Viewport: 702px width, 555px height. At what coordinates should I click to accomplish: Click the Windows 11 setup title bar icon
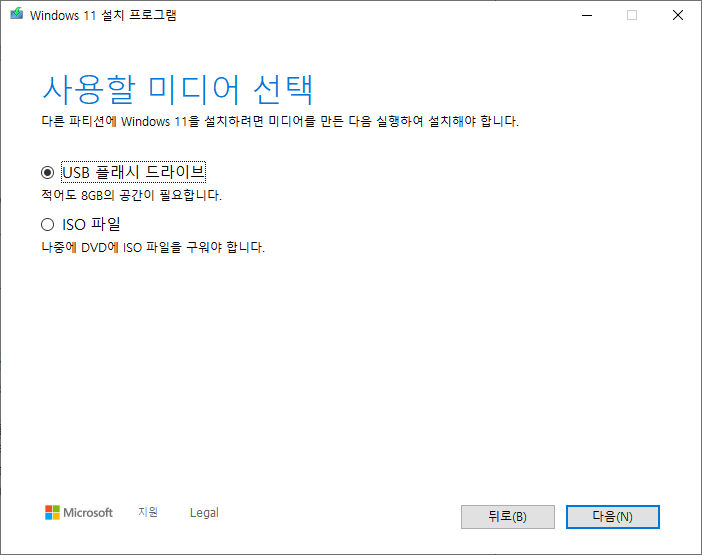pos(17,14)
